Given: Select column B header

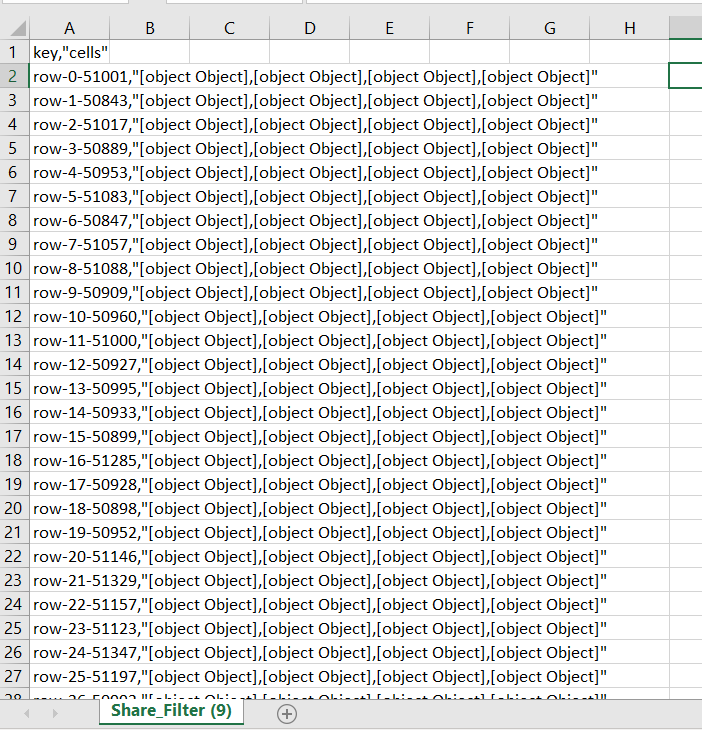Looking at the screenshot, I should pyautogui.click(x=149, y=28).
